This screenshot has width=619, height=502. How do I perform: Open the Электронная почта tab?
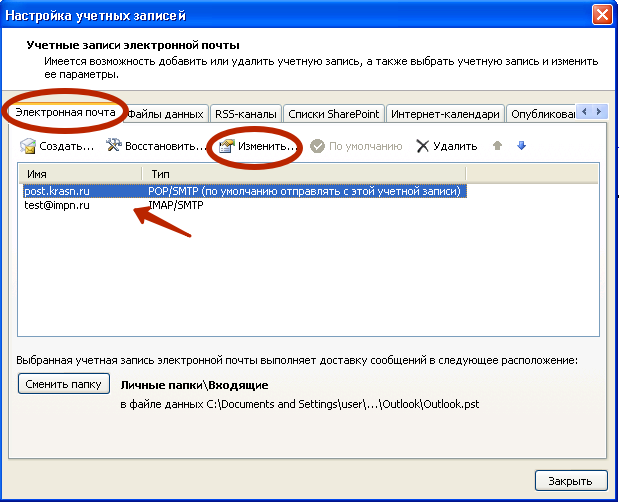coord(63,113)
